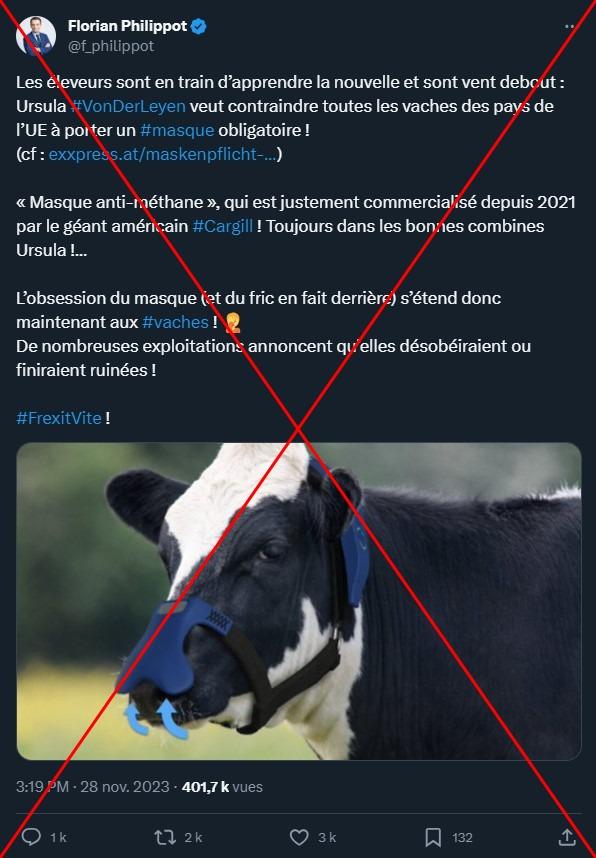Like the tweet with the heart icon
Screen dimensions: 596x858
299,837
